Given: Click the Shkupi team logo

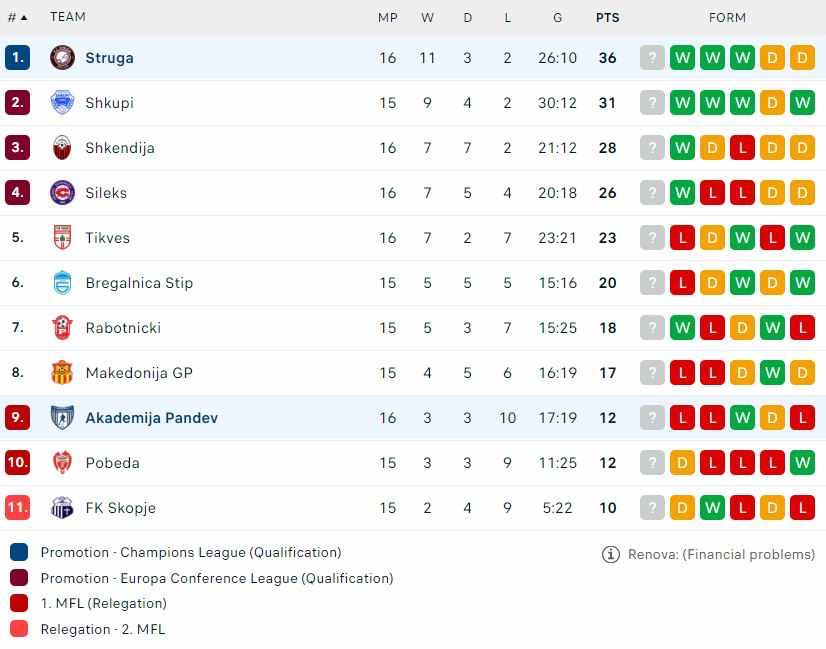Looking at the screenshot, I should coord(62,103).
